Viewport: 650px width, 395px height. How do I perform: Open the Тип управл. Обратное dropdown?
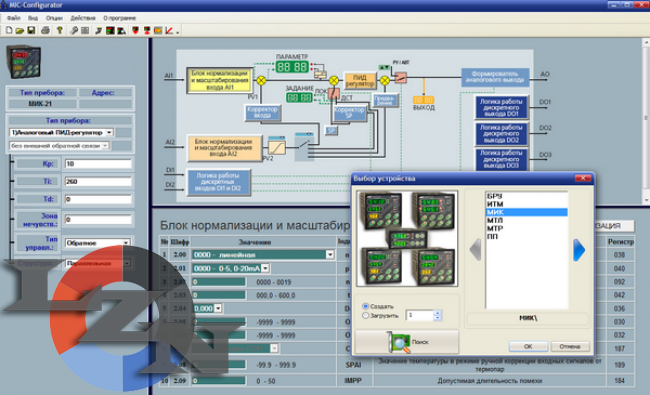click(126, 243)
